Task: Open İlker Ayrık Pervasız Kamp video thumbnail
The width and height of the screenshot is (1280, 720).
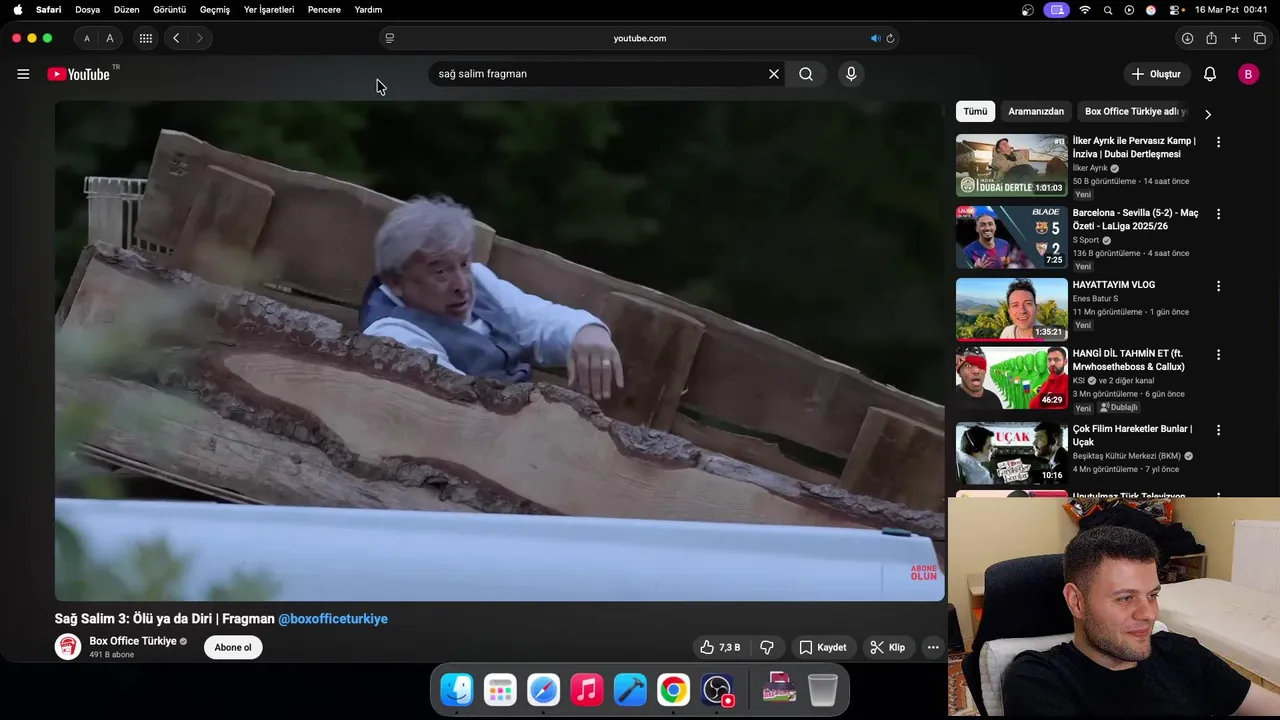Action: 1011,165
